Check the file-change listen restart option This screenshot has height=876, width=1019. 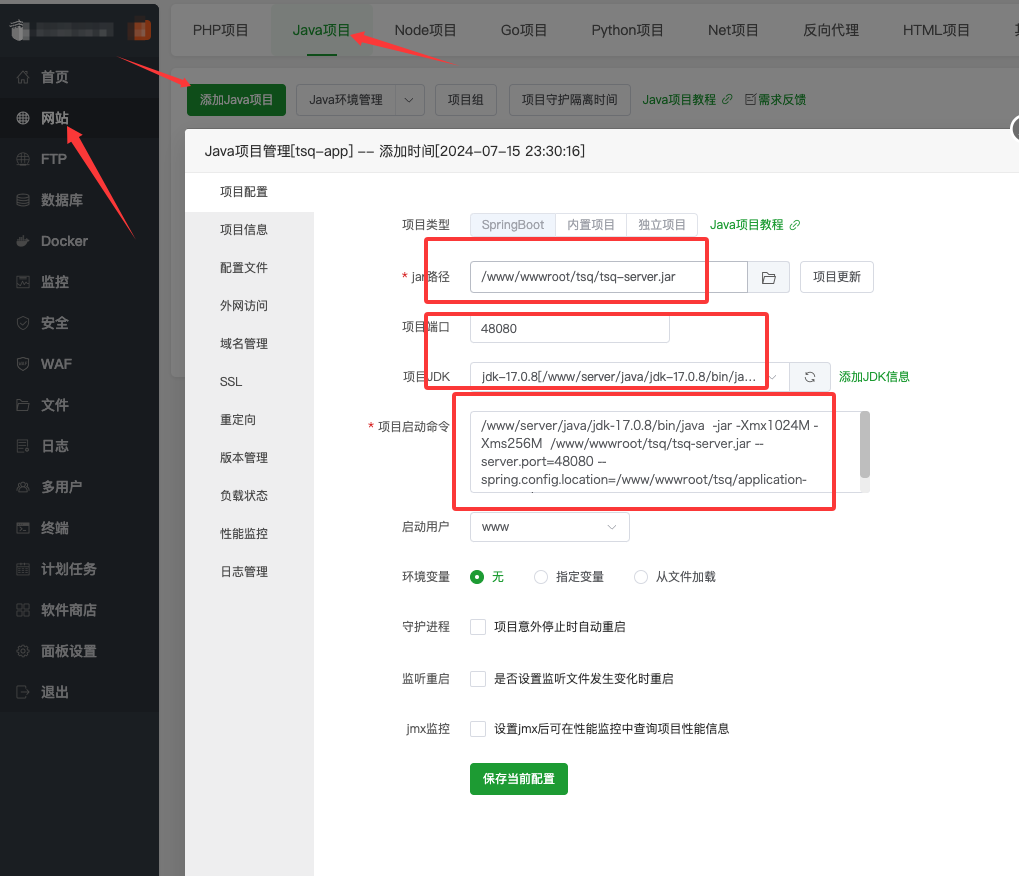tap(478, 679)
